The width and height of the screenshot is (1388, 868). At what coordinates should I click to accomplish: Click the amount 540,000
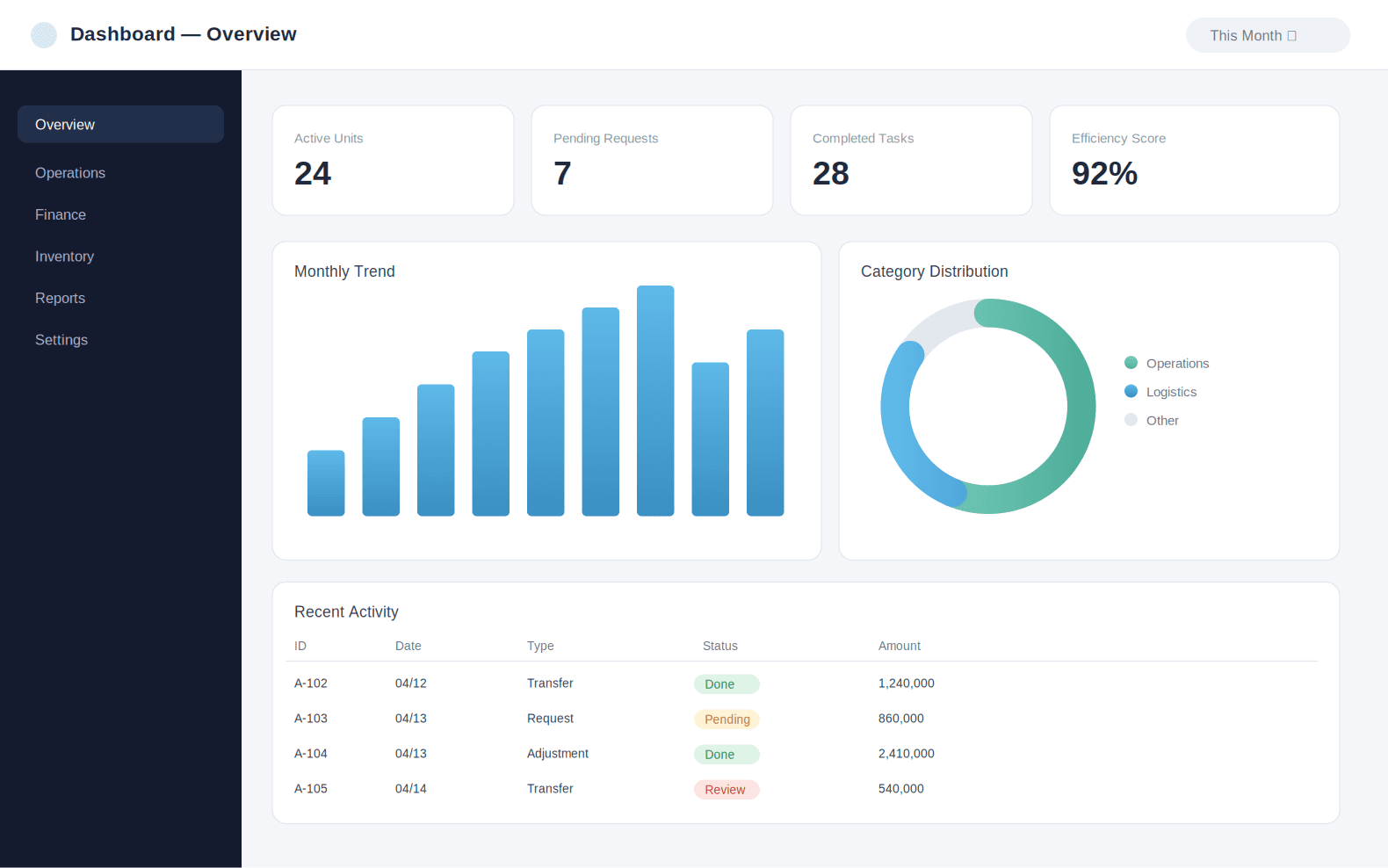pyautogui.click(x=901, y=789)
